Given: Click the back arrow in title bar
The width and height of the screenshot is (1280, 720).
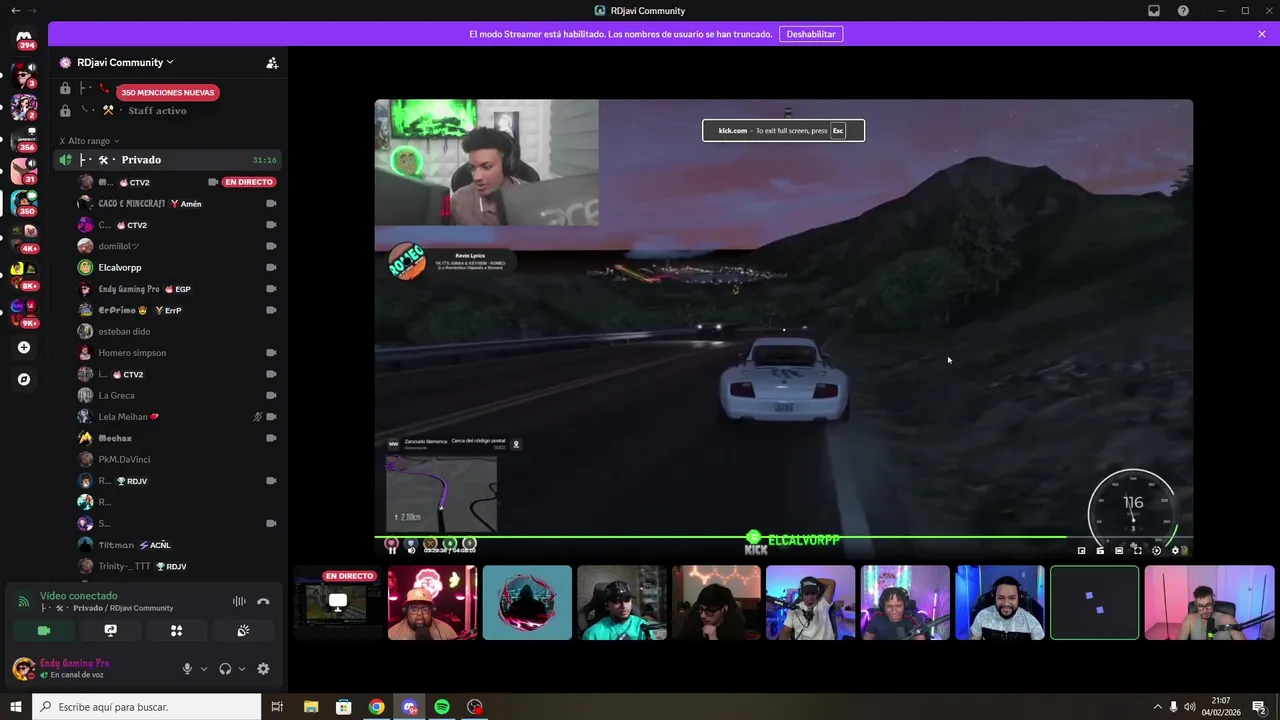Looking at the screenshot, I should pyautogui.click(x=15, y=10).
